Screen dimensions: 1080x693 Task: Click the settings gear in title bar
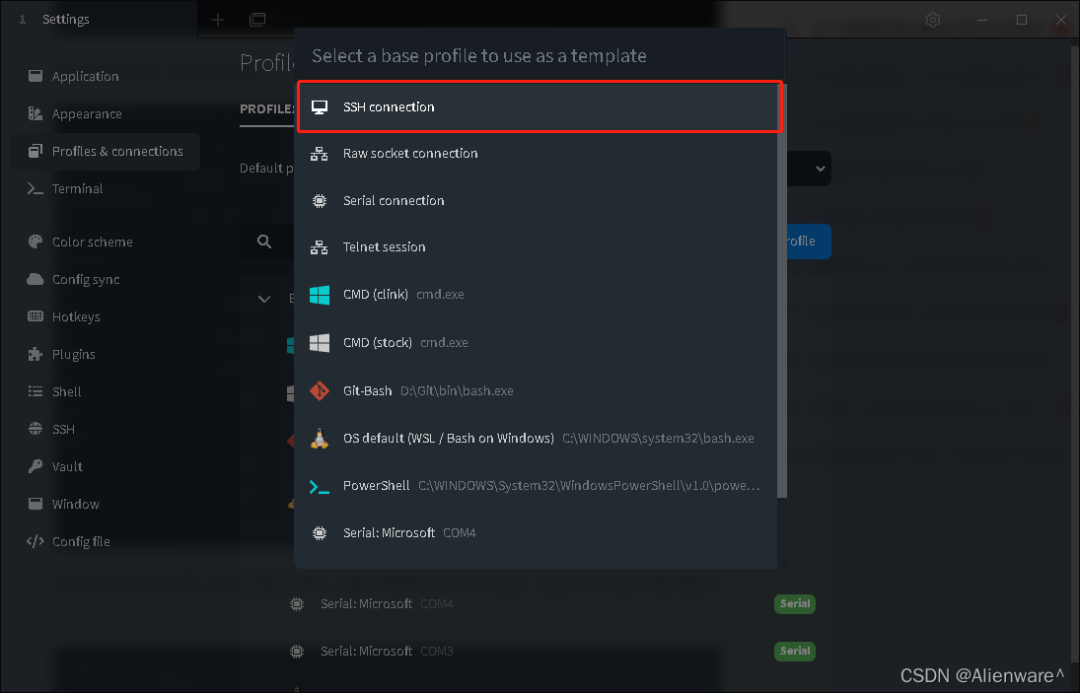(x=933, y=19)
